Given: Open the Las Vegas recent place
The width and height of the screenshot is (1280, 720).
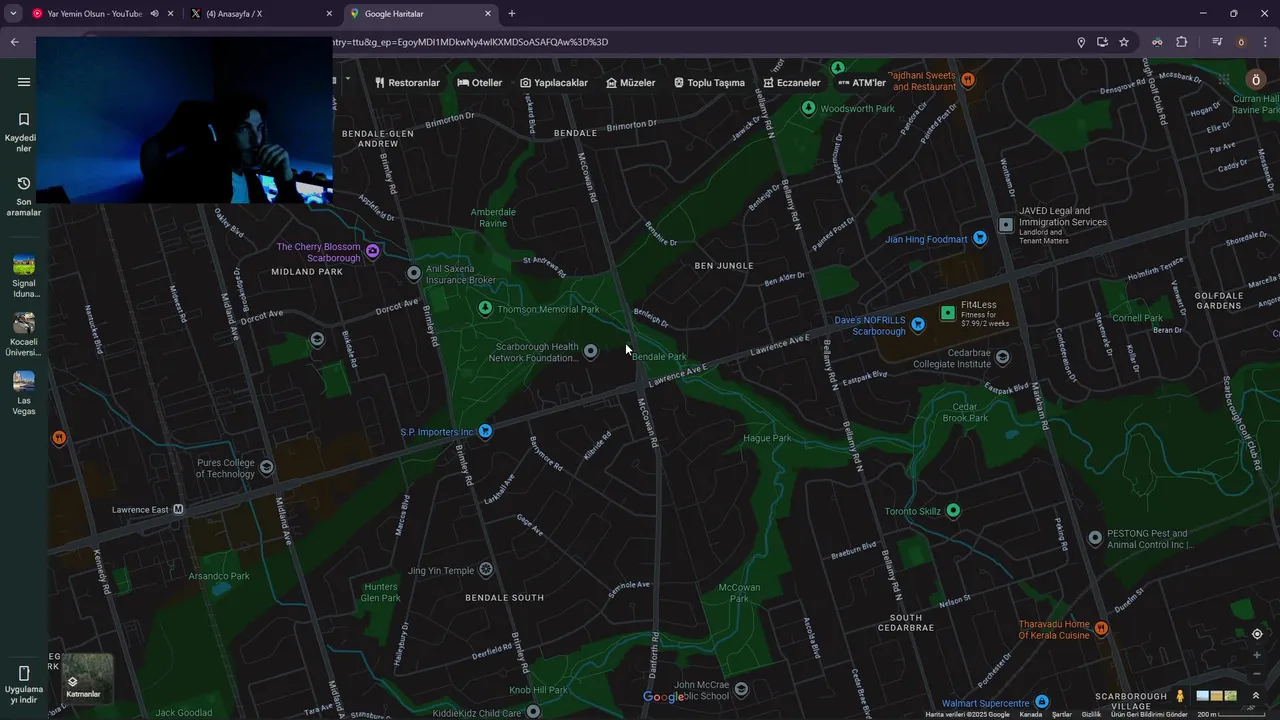Looking at the screenshot, I should (x=24, y=393).
